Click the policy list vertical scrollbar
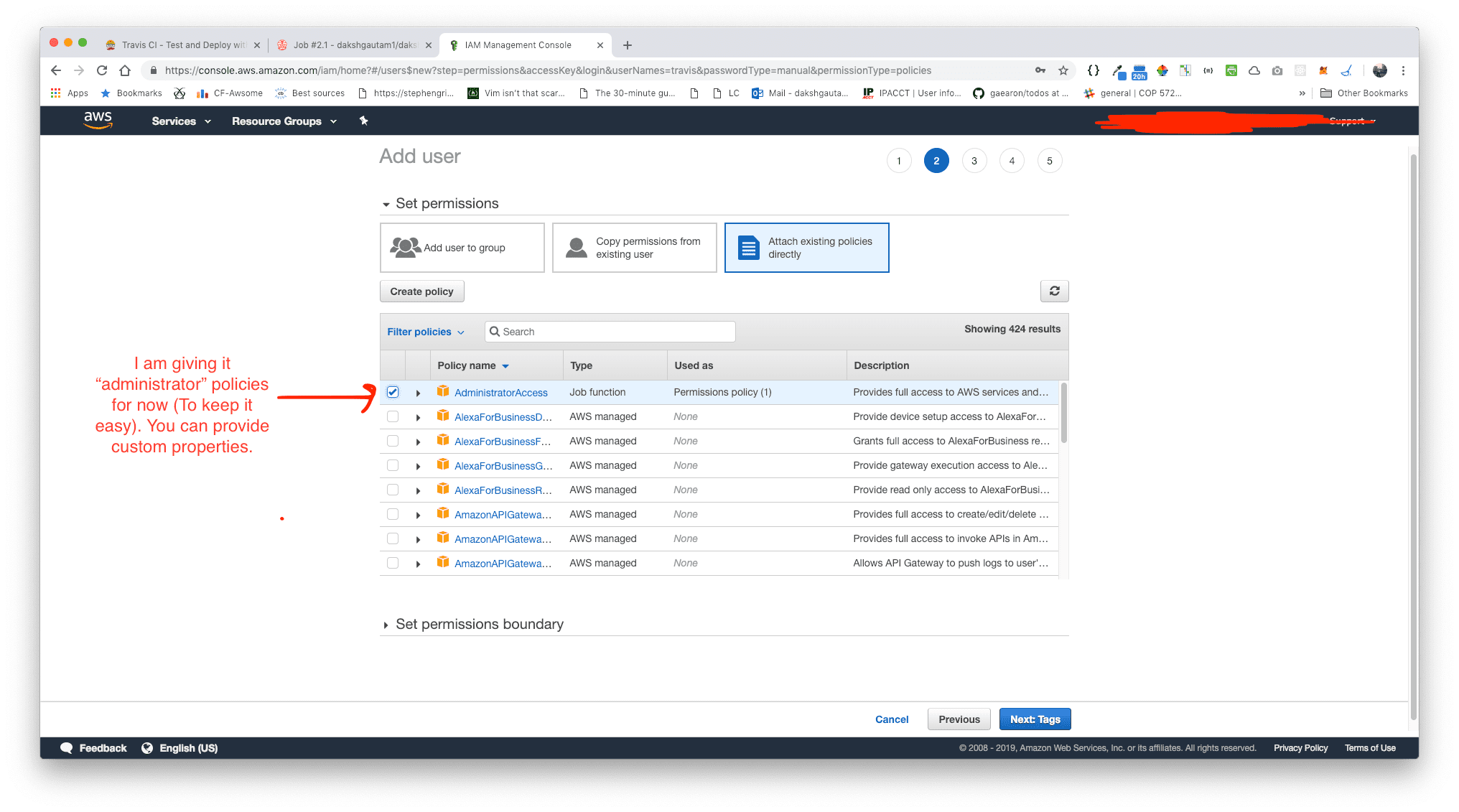1459x812 pixels. (1063, 414)
